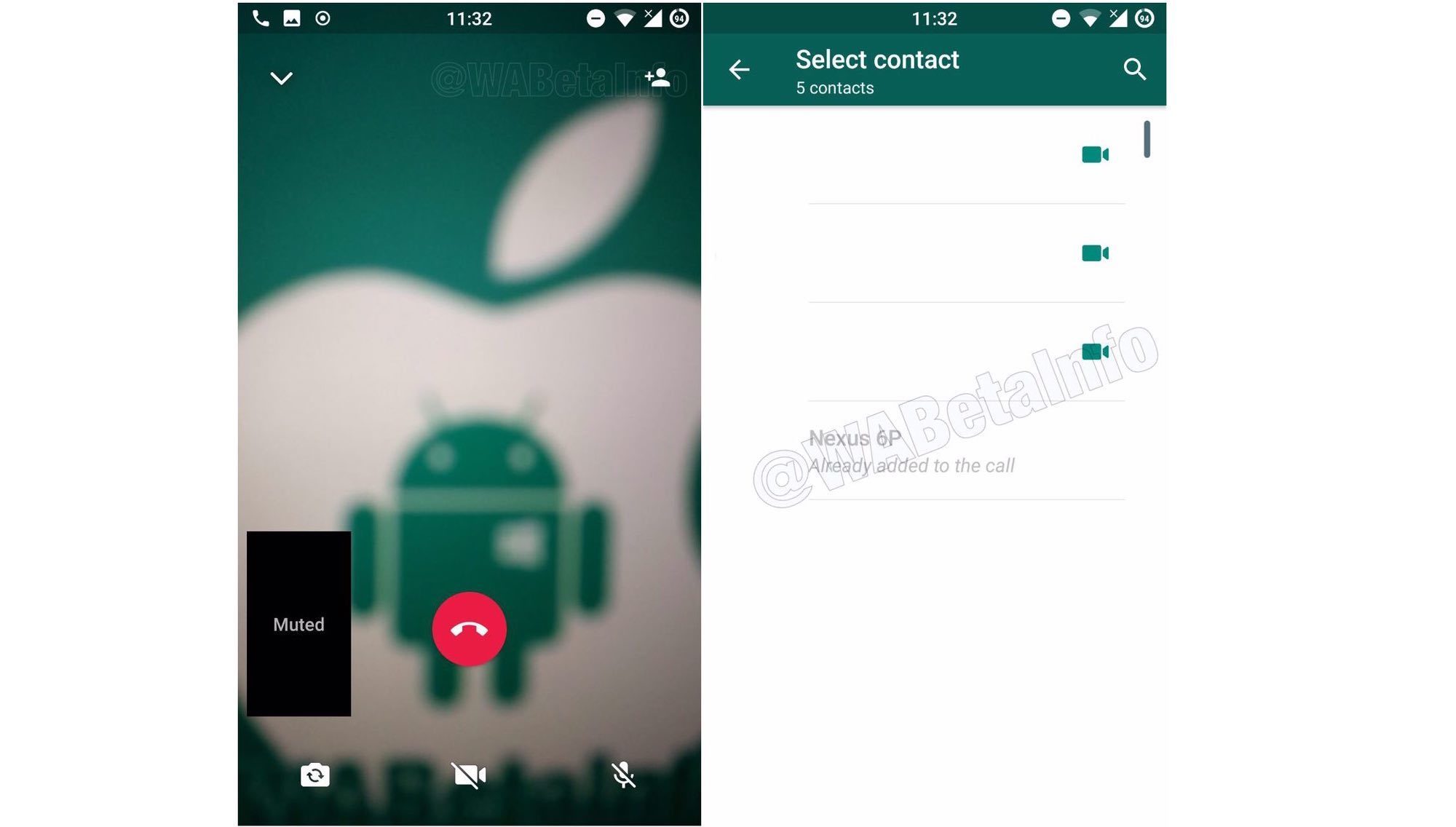Collapse the active call screen downward

click(281, 78)
